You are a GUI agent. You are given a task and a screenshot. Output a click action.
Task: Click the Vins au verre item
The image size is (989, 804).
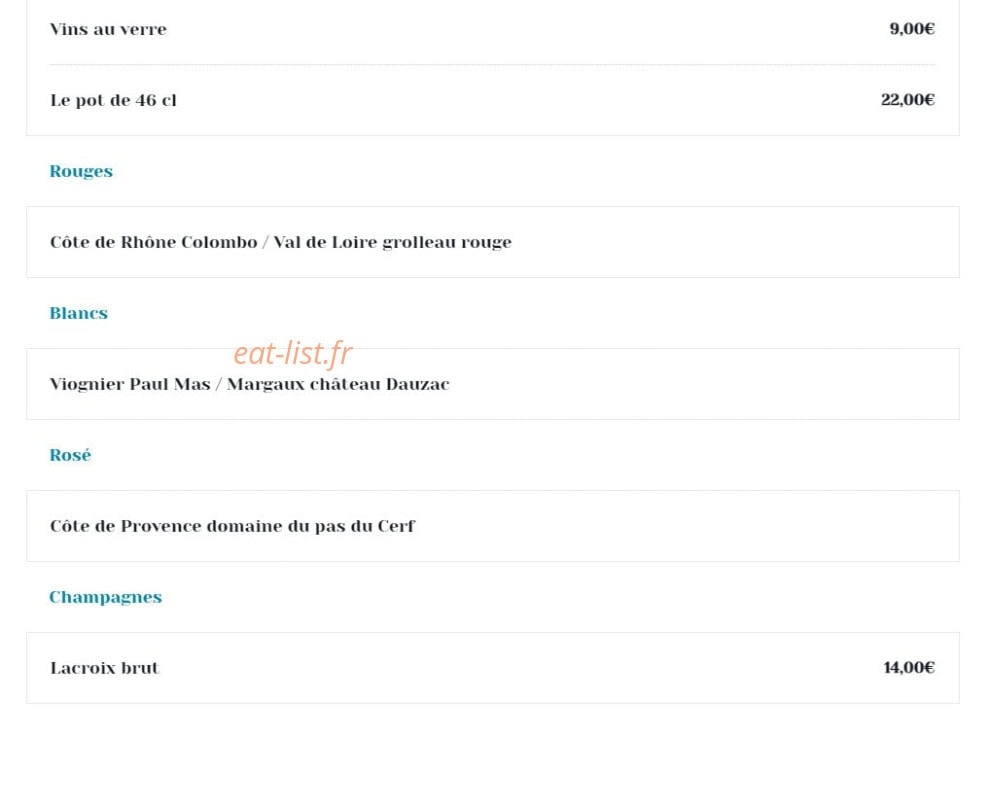click(108, 29)
